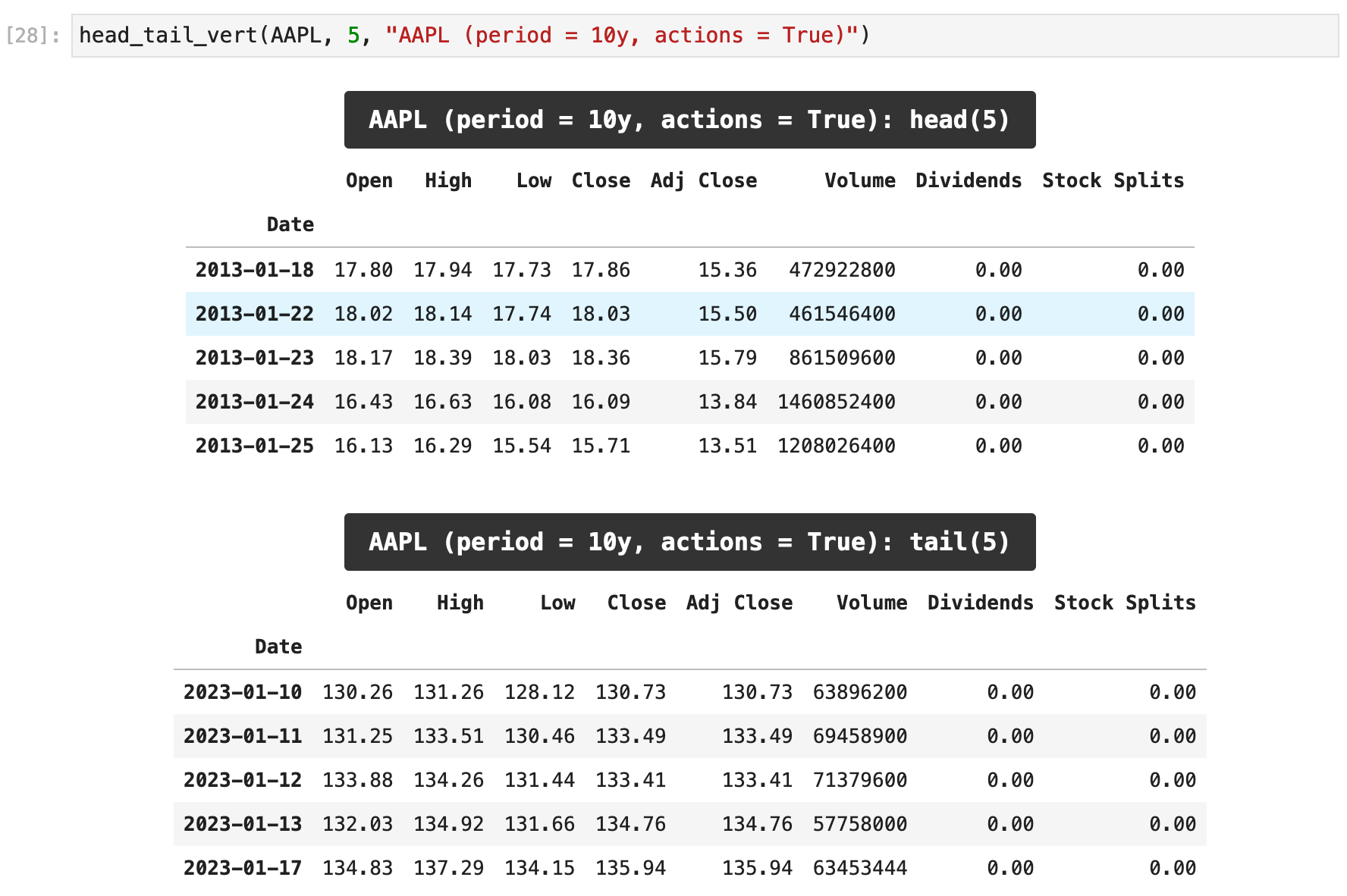Click volume value 861509600
This screenshot has width=1347, height=896.
(842, 358)
